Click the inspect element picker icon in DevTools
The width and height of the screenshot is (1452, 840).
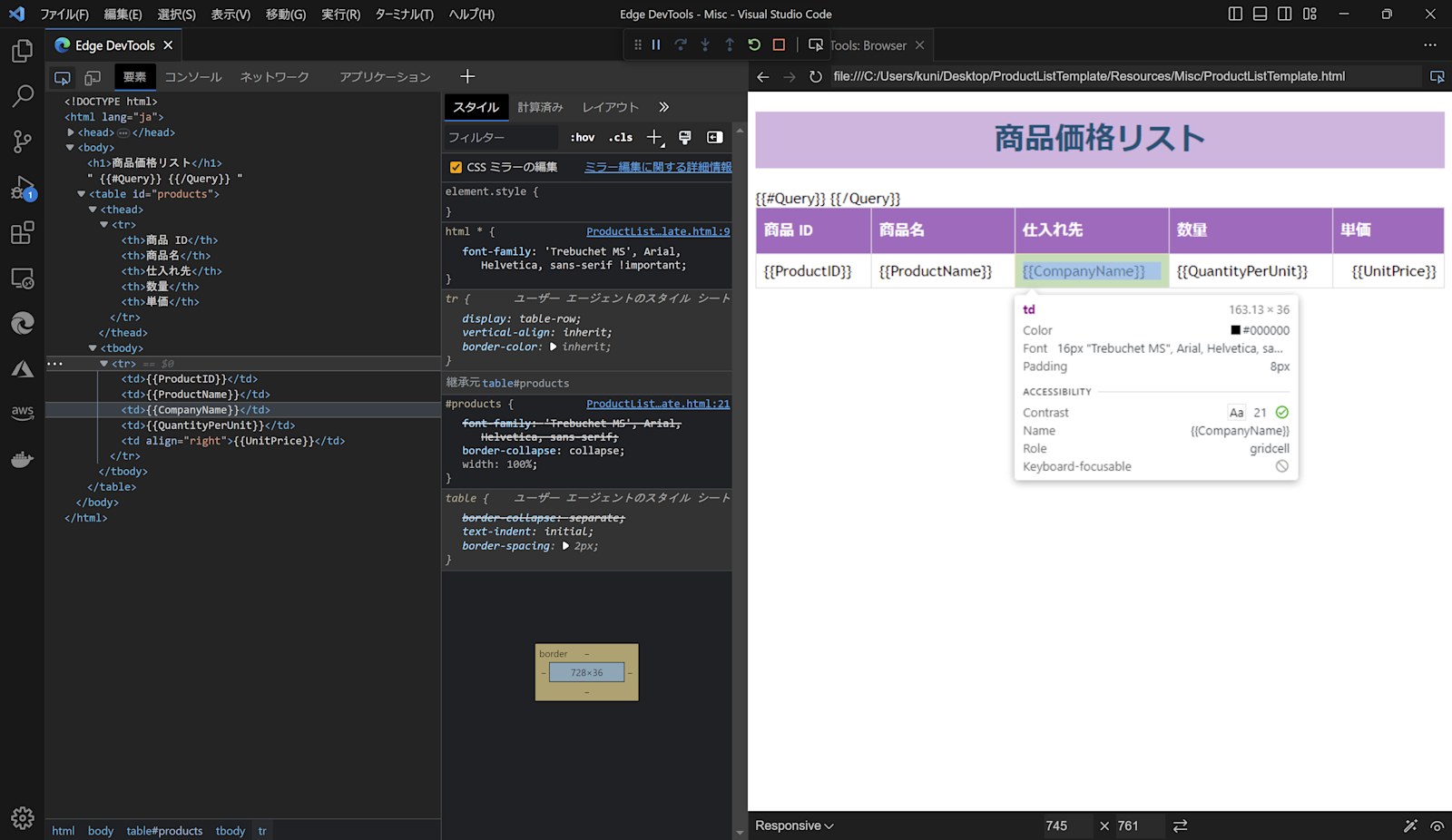pos(63,77)
